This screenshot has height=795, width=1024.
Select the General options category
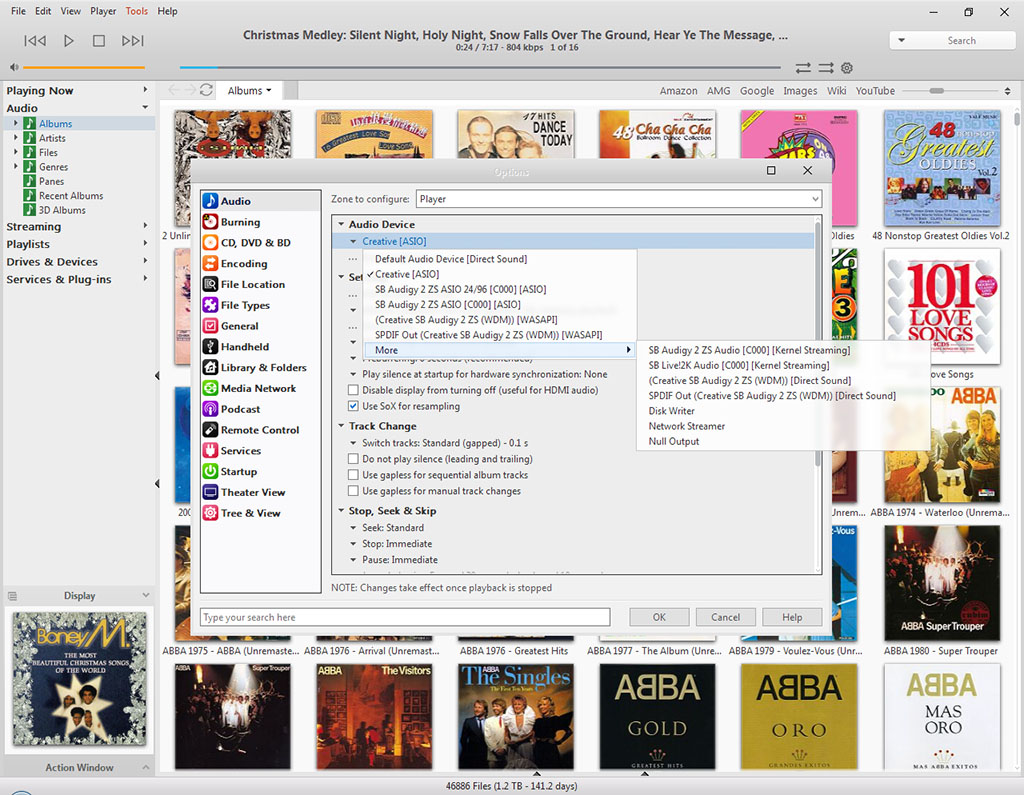(x=260, y=326)
